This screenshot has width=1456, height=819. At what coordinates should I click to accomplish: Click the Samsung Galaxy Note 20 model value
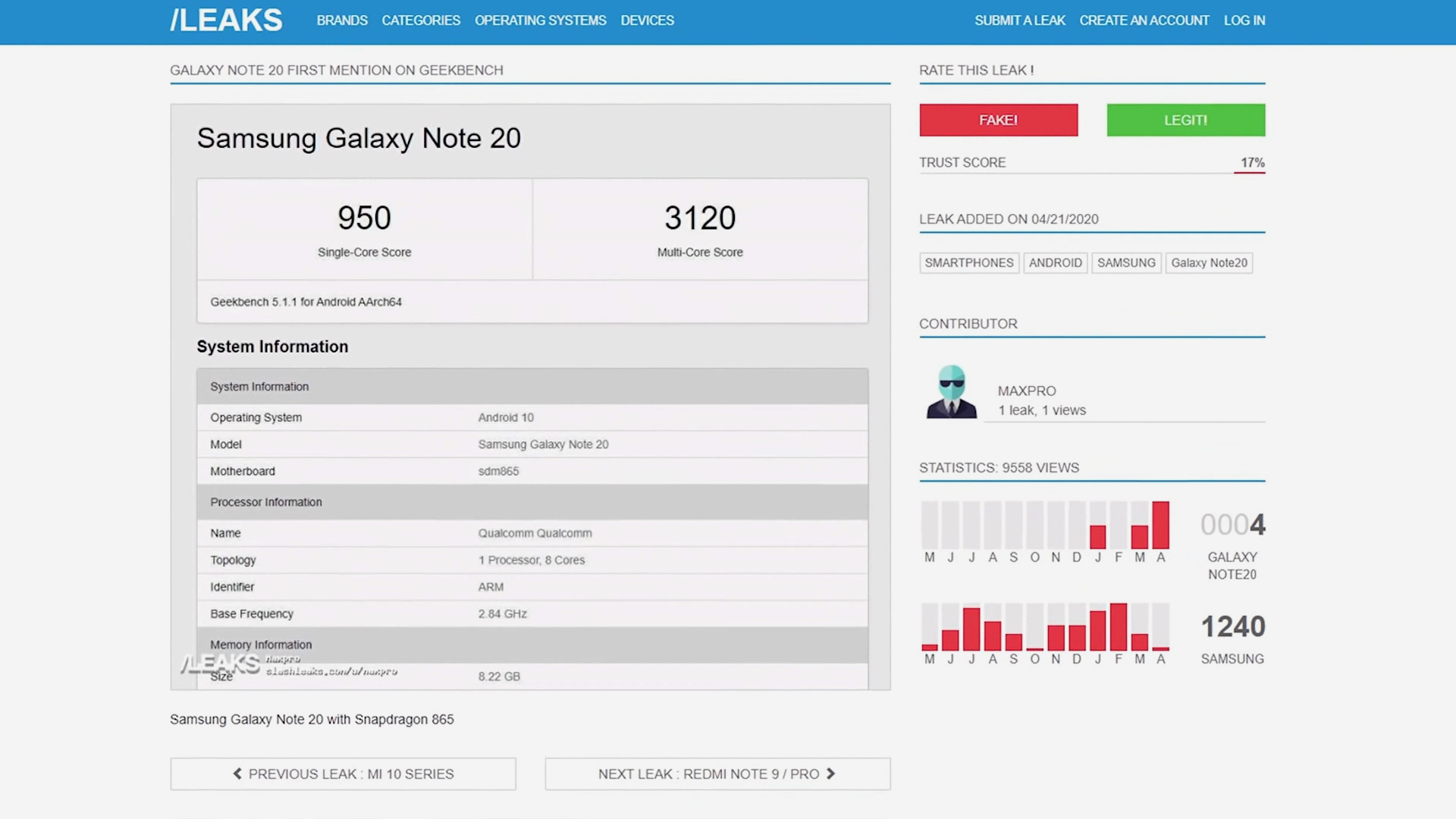(x=543, y=444)
